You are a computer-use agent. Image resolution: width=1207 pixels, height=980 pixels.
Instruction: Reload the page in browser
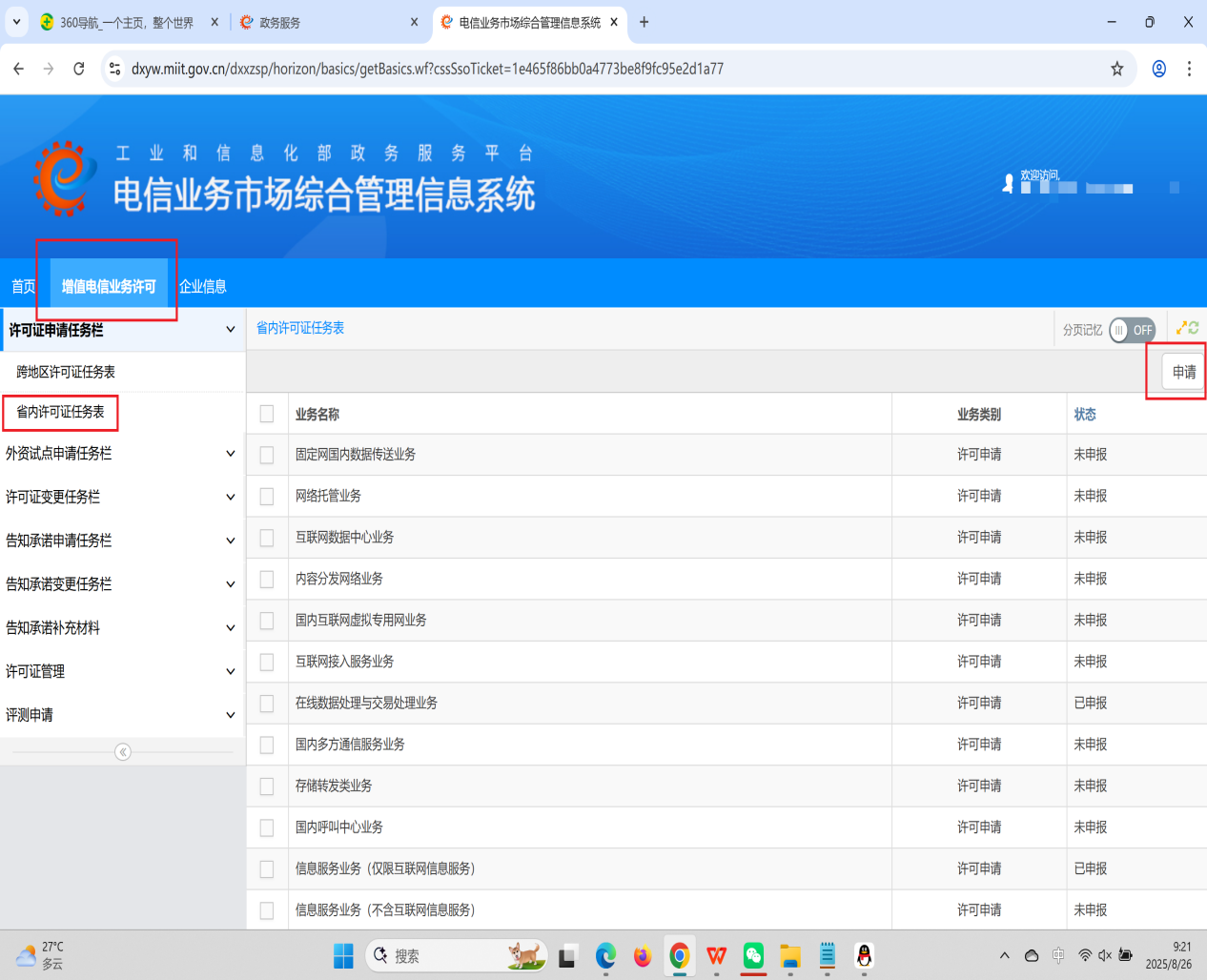pos(79,69)
